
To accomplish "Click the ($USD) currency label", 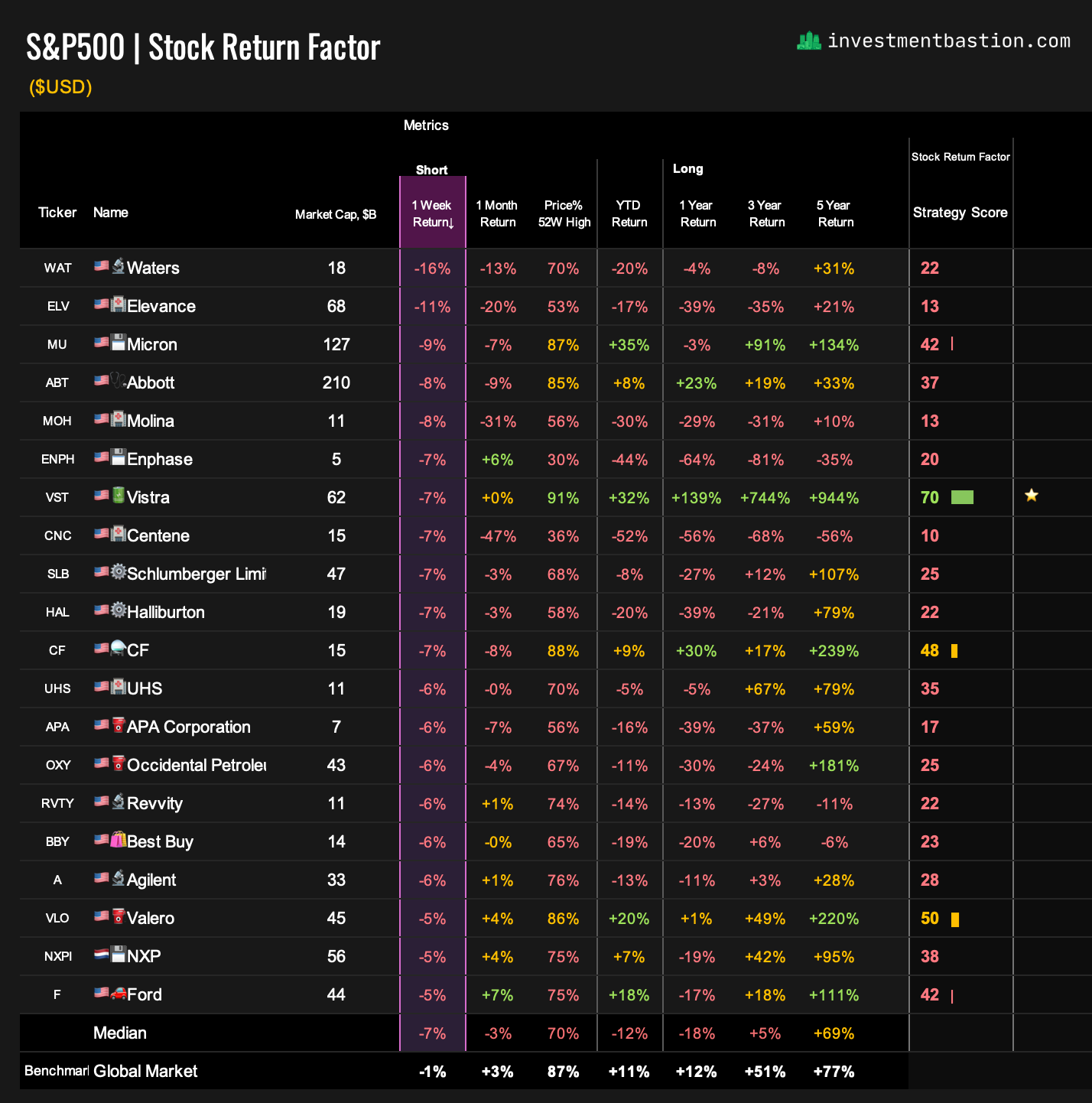I will pyautogui.click(x=60, y=87).
